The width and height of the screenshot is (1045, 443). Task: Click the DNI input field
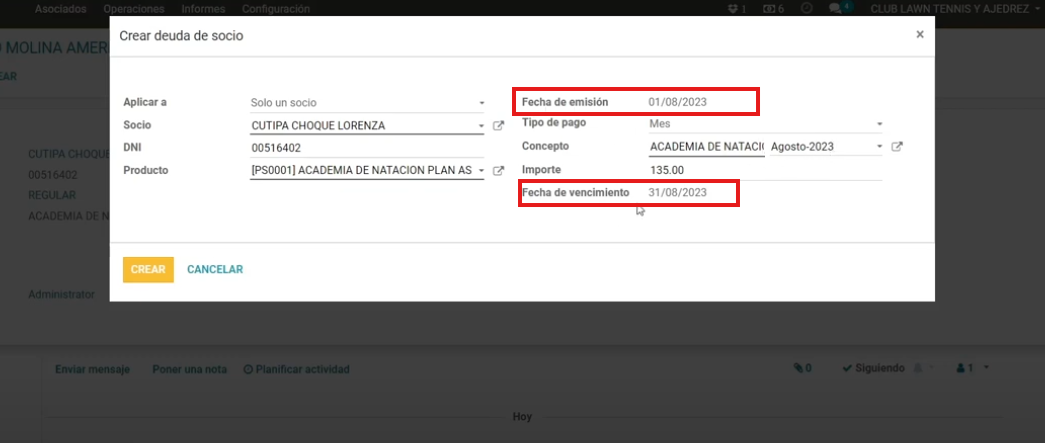(367, 148)
